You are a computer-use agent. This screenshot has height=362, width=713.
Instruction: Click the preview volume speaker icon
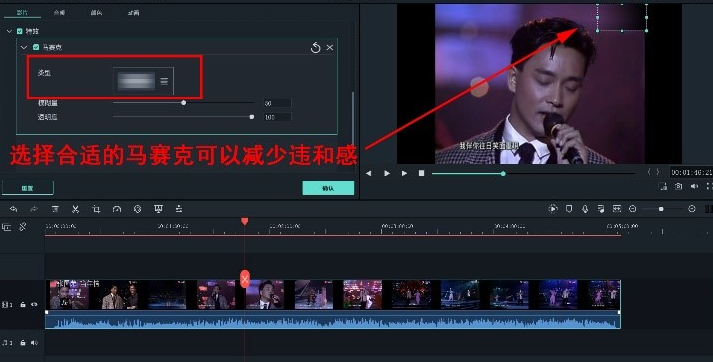point(694,186)
